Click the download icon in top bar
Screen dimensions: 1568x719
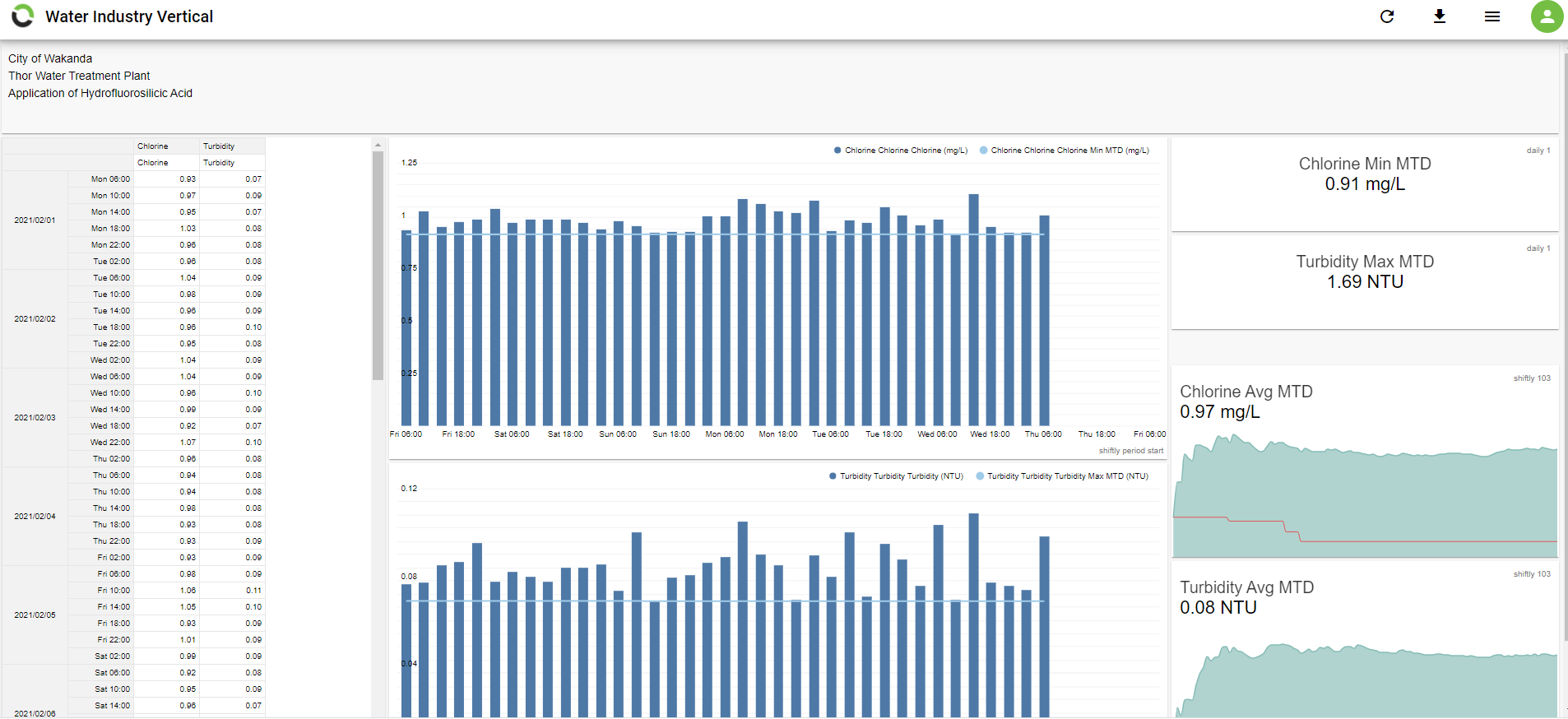1440,16
